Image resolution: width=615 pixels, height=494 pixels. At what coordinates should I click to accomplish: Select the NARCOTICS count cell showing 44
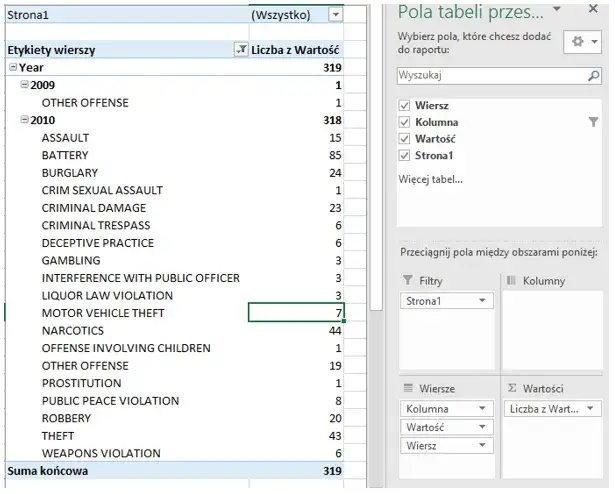coord(296,331)
